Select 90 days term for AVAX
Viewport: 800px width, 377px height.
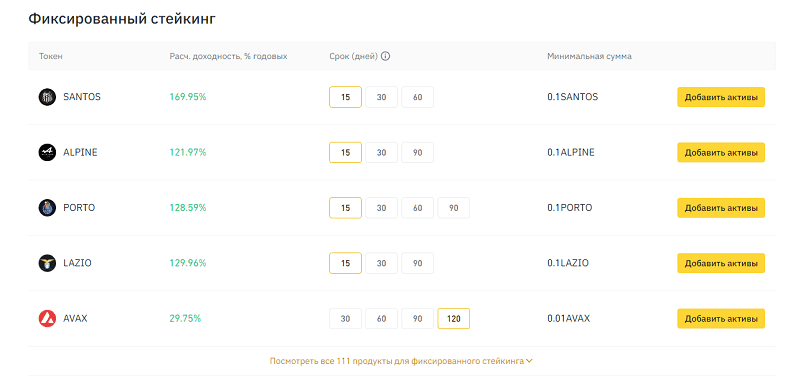tap(417, 319)
